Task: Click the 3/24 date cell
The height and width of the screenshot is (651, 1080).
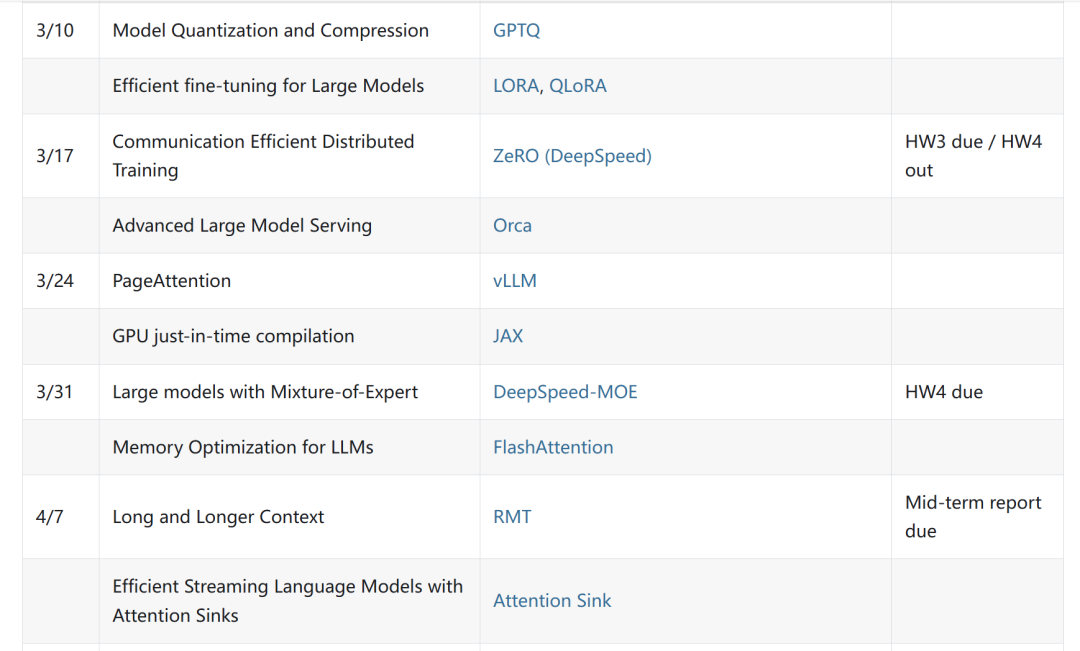Action: coord(55,281)
